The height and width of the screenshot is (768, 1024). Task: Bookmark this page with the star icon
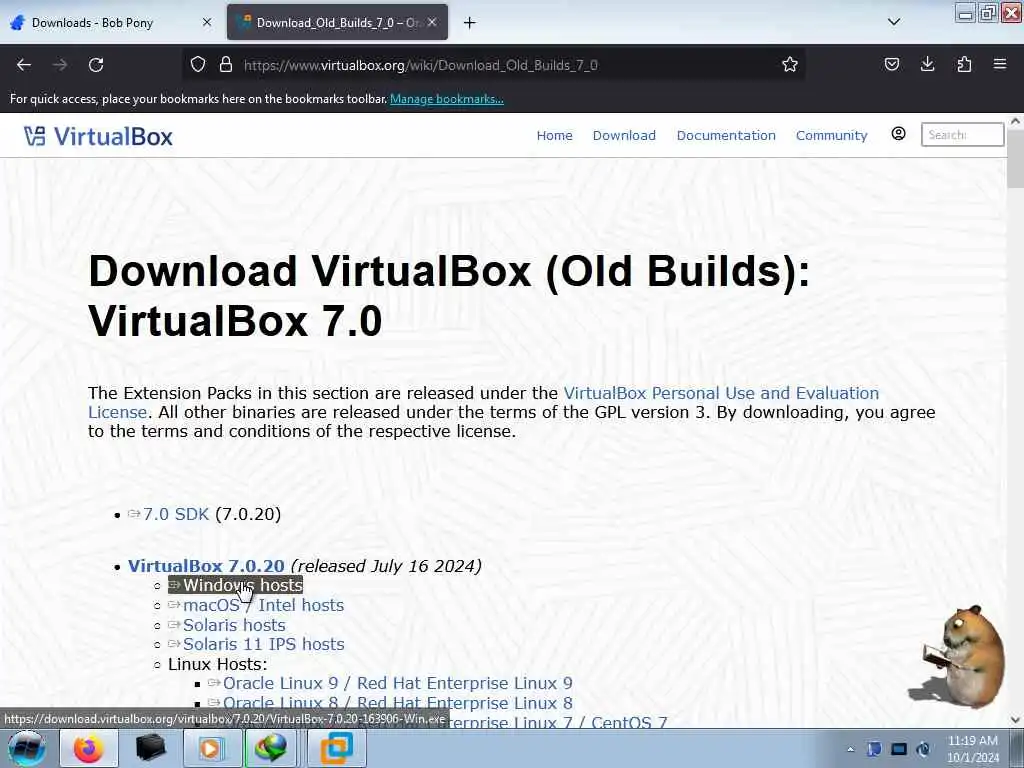[790, 65]
